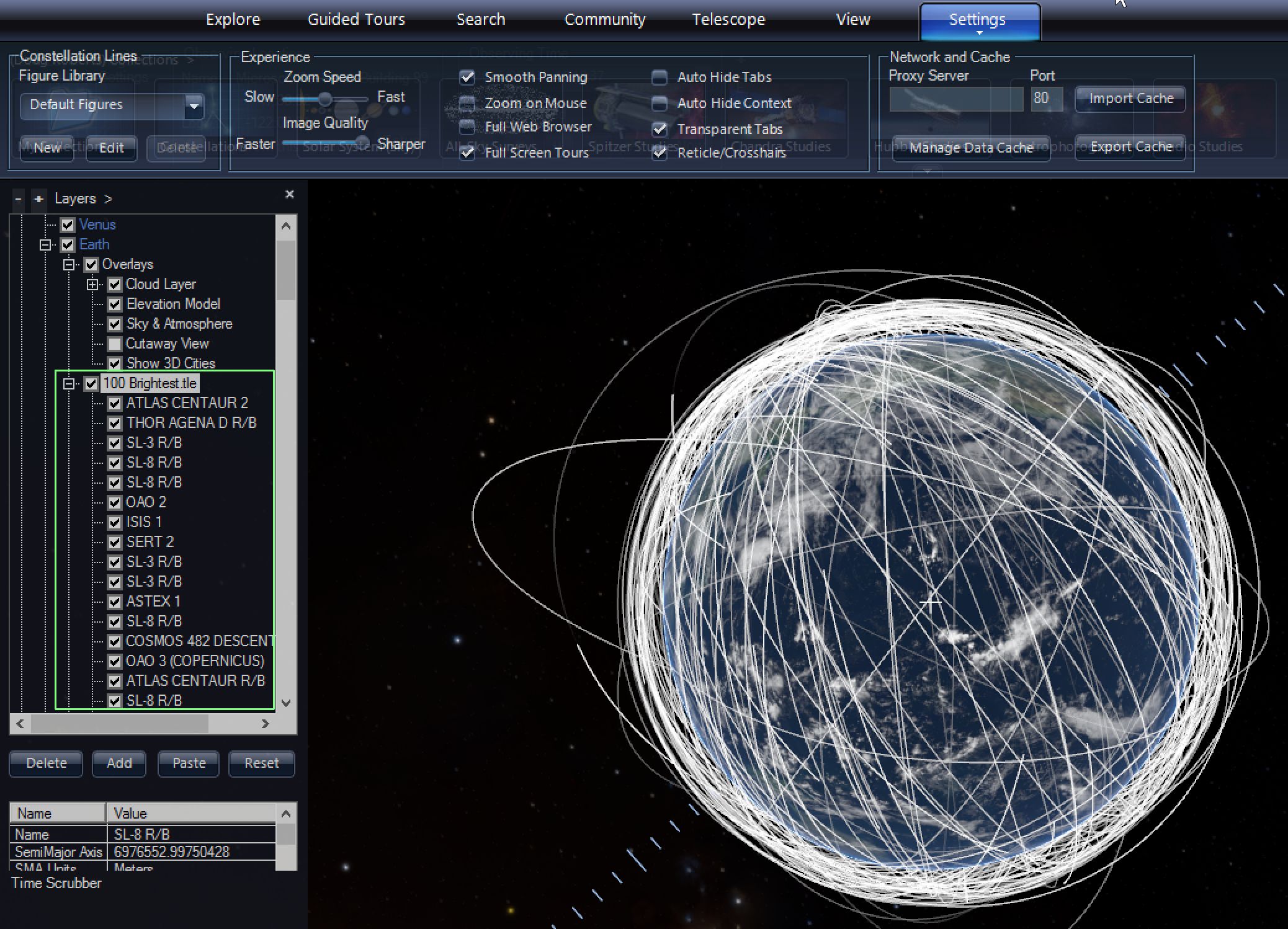Uncheck the Cloud Layer overlay
Screen dimensions: 1288x929
pyautogui.click(x=115, y=285)
